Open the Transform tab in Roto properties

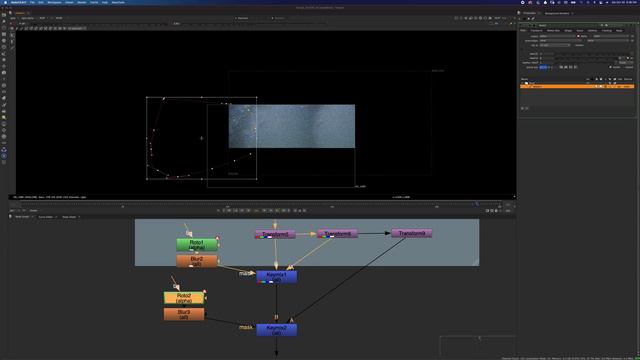536,31
